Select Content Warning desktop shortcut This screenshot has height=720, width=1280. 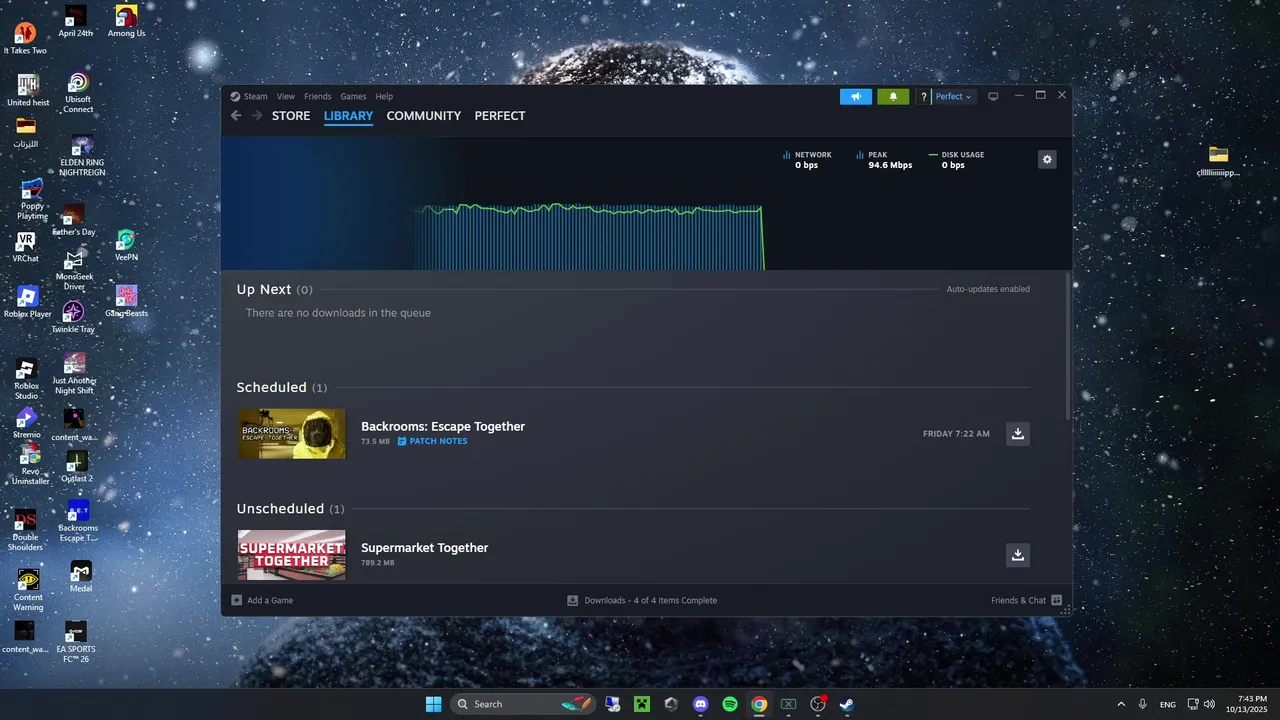pos(28,590)
